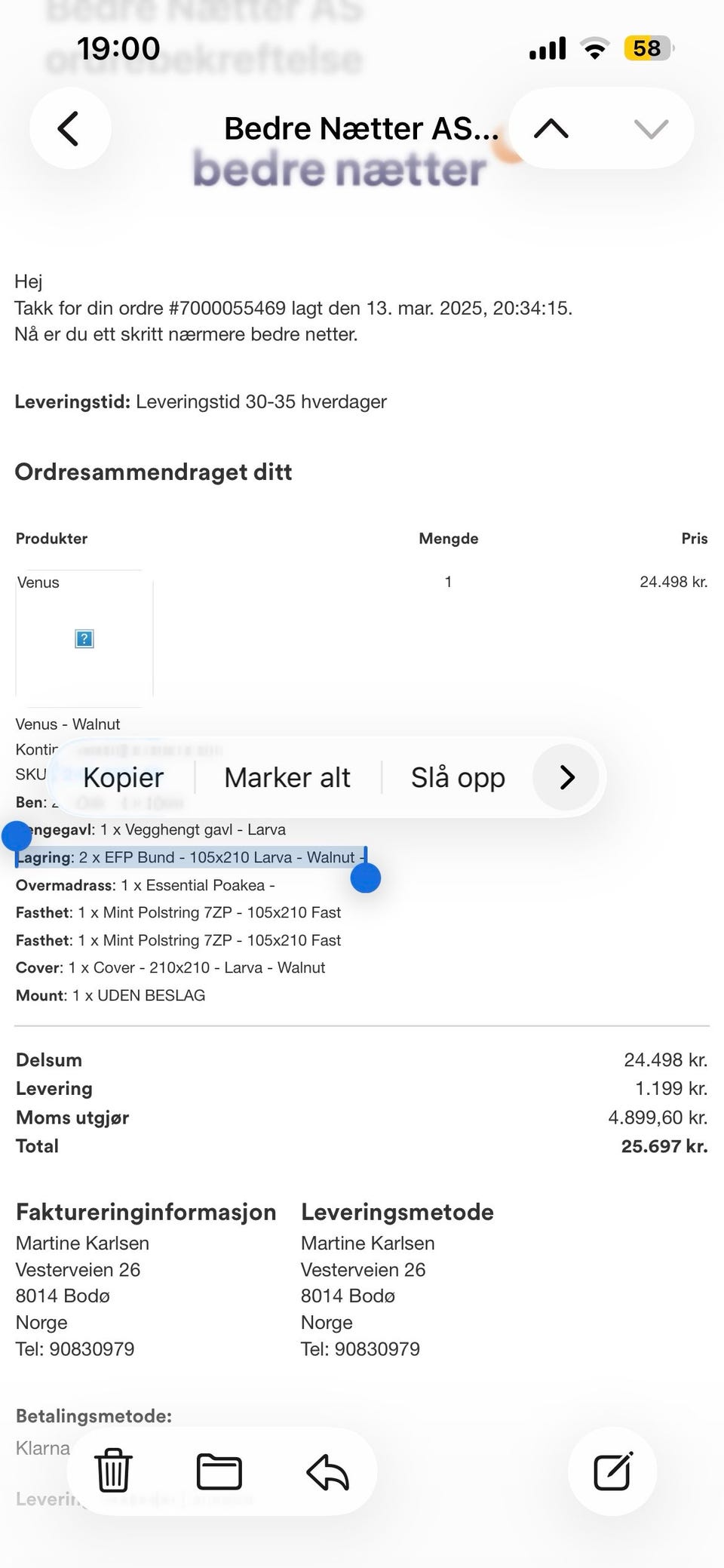Tap Leveringstid 30-35 hverdager line
Viewport: 724px width, 1568px height.
[201, 401]
